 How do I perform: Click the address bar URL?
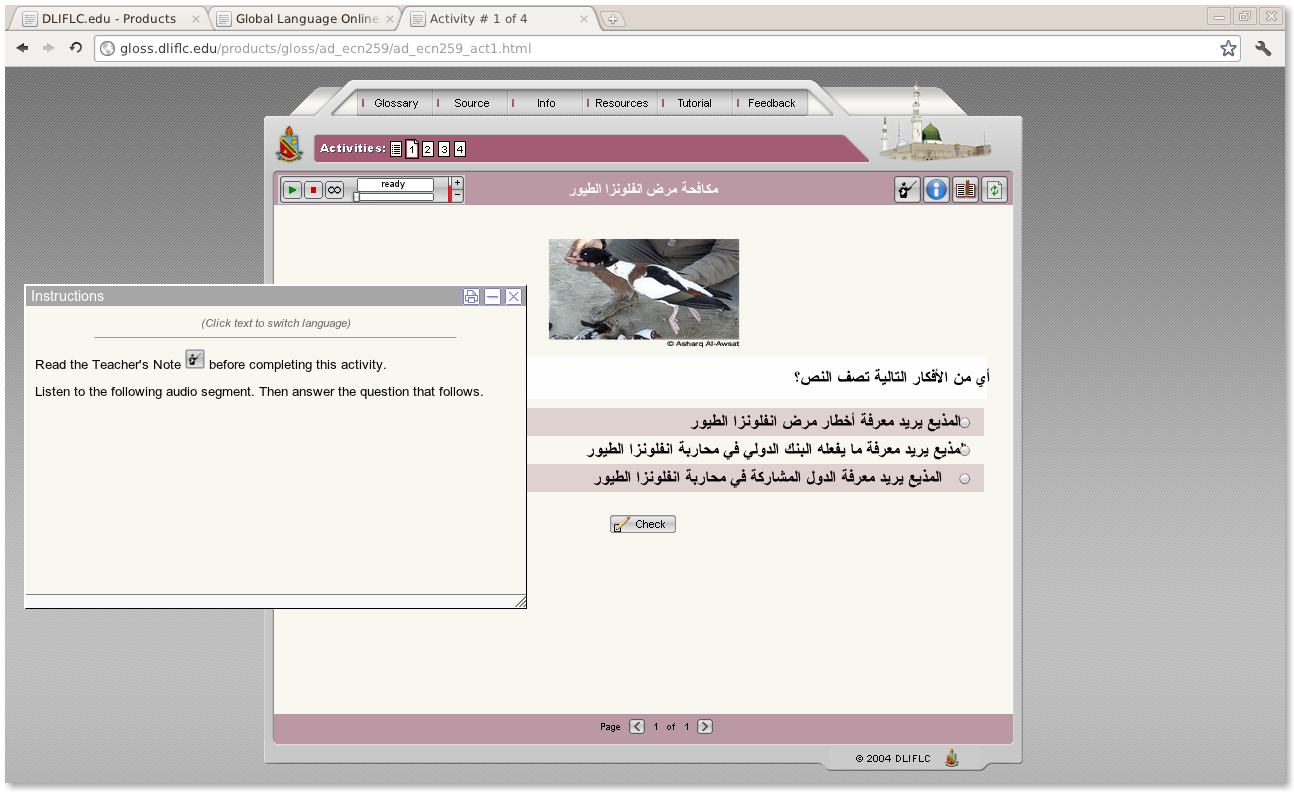pos(325,48)
